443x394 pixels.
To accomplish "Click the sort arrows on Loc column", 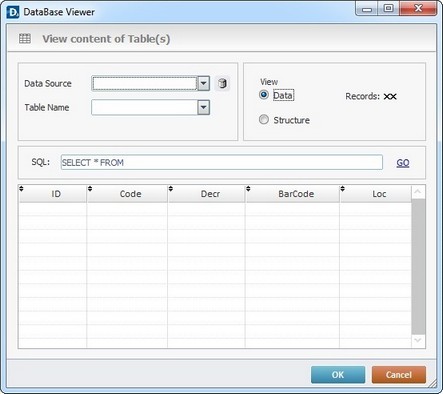I will click(x=342, y=189).
